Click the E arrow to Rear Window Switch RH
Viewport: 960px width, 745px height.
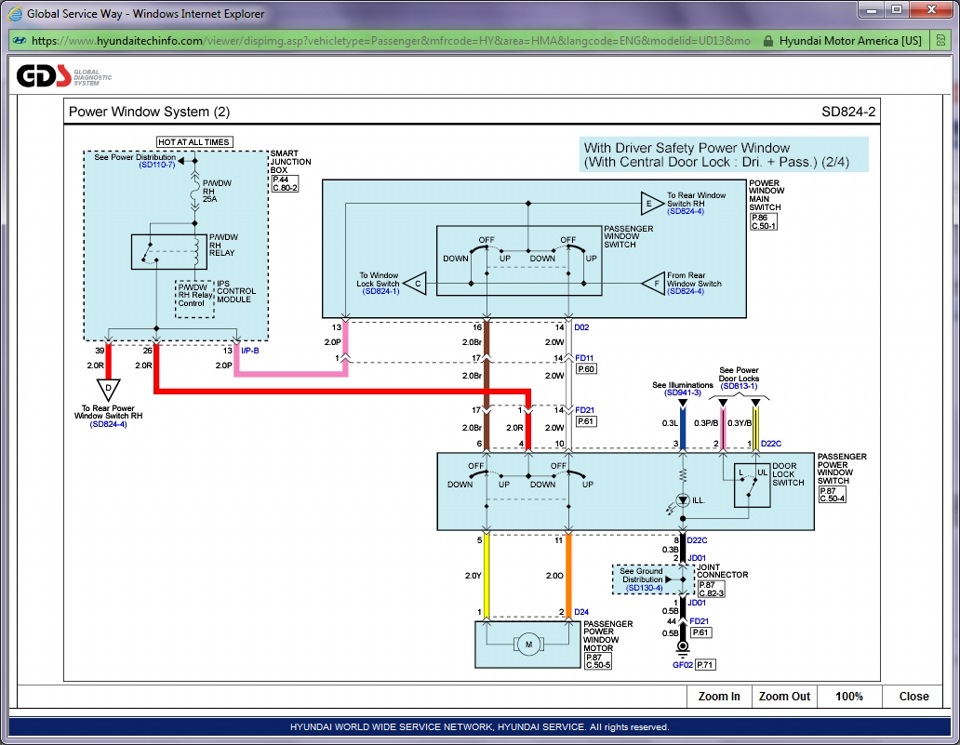[x=651, y=203]
